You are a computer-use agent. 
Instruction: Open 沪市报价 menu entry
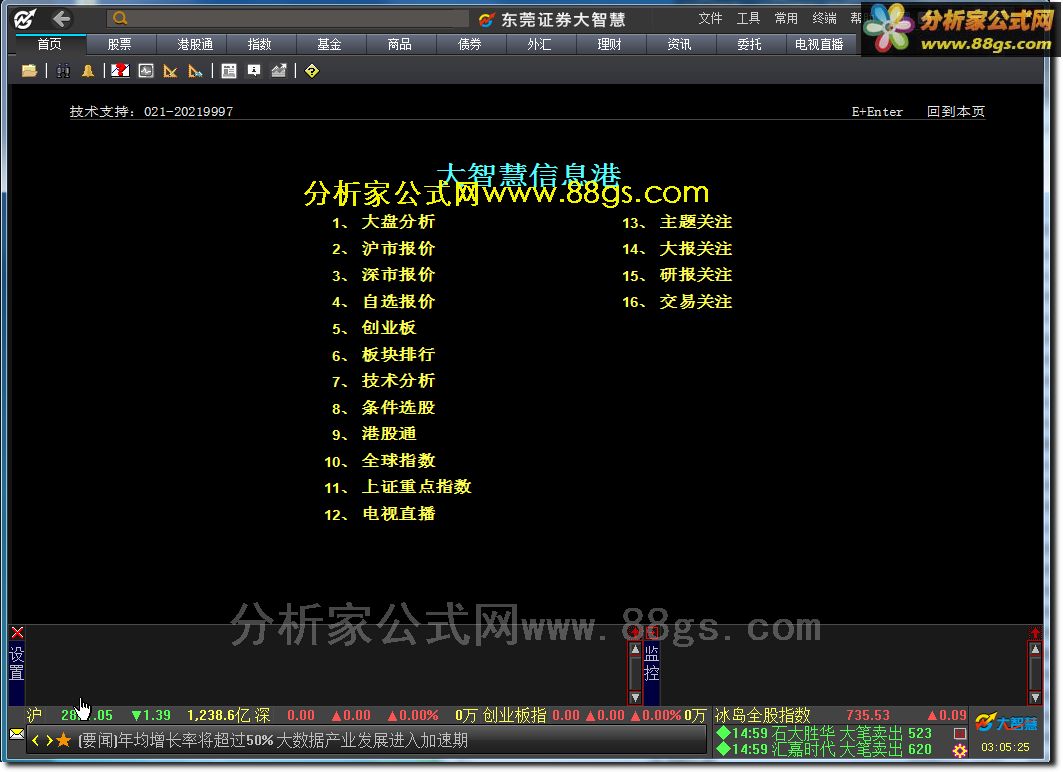coord(398,248)
